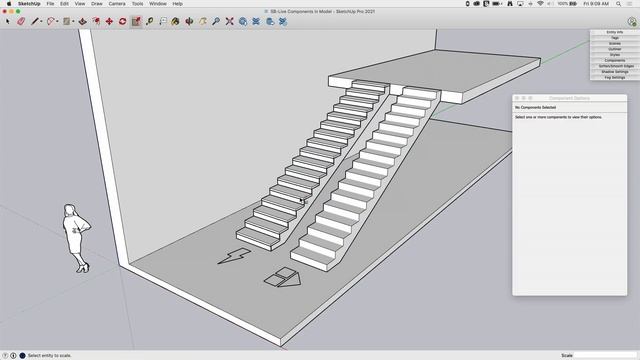The width and height of the screenshot is (640, 360).
Task: Click the status bar info circle icon
Action: click(x=13, y=356)
